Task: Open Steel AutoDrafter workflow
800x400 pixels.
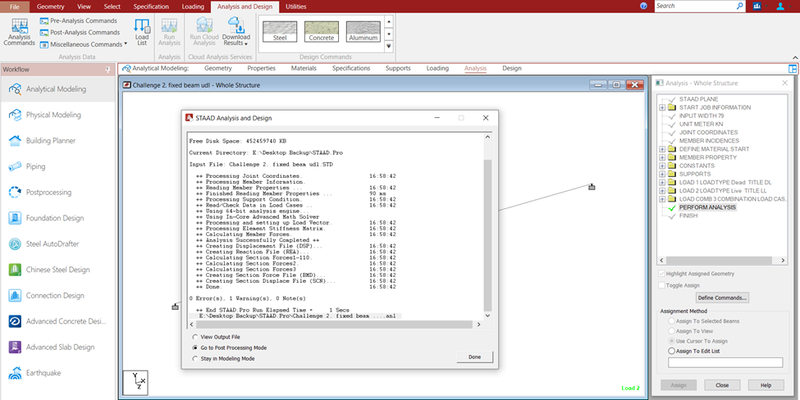Action: pyautogui.click(x=58, y=244)
